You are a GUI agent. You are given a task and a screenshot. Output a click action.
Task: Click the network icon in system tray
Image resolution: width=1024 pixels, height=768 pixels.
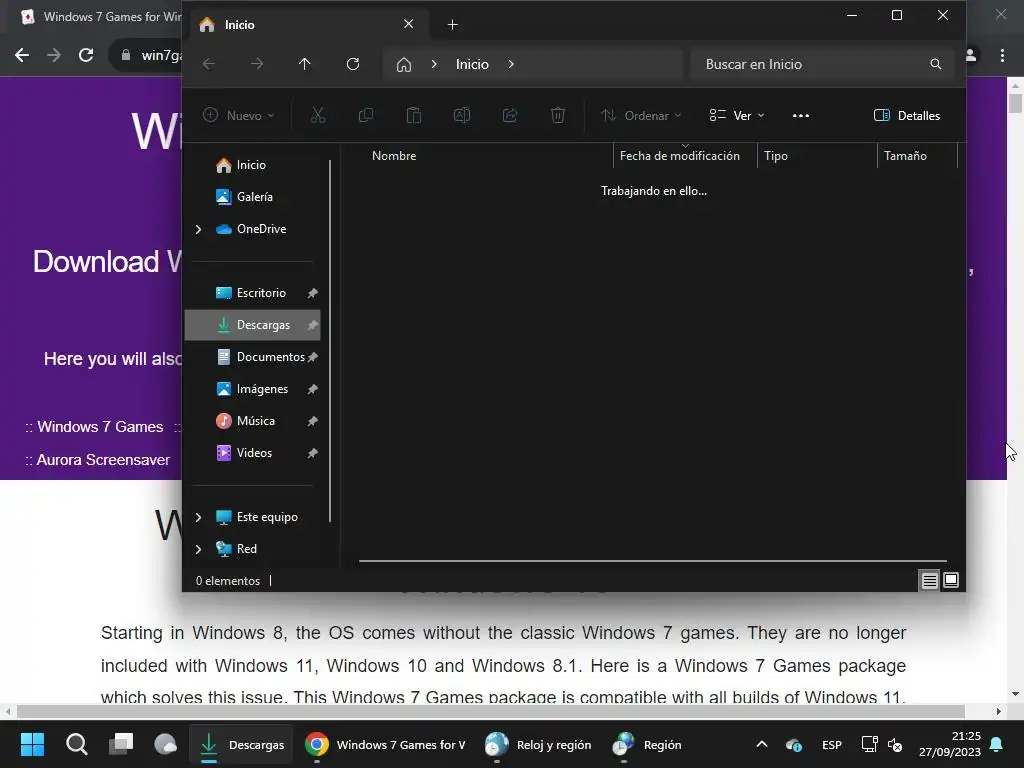(x=869, y=744)
